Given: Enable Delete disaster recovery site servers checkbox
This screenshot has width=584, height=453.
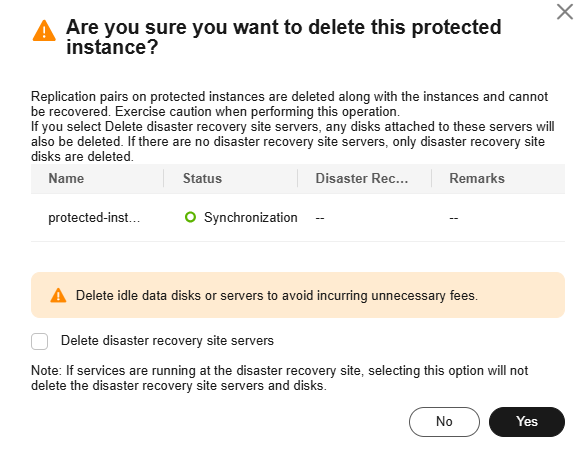Looking at the screenshot, I should [x=39, y=341].
